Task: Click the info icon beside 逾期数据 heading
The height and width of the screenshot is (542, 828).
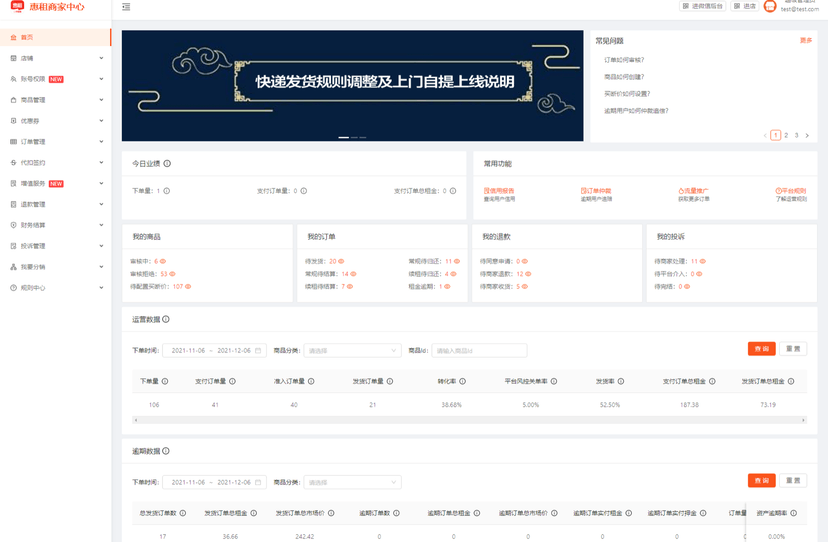Action: (x=166, y=451)
